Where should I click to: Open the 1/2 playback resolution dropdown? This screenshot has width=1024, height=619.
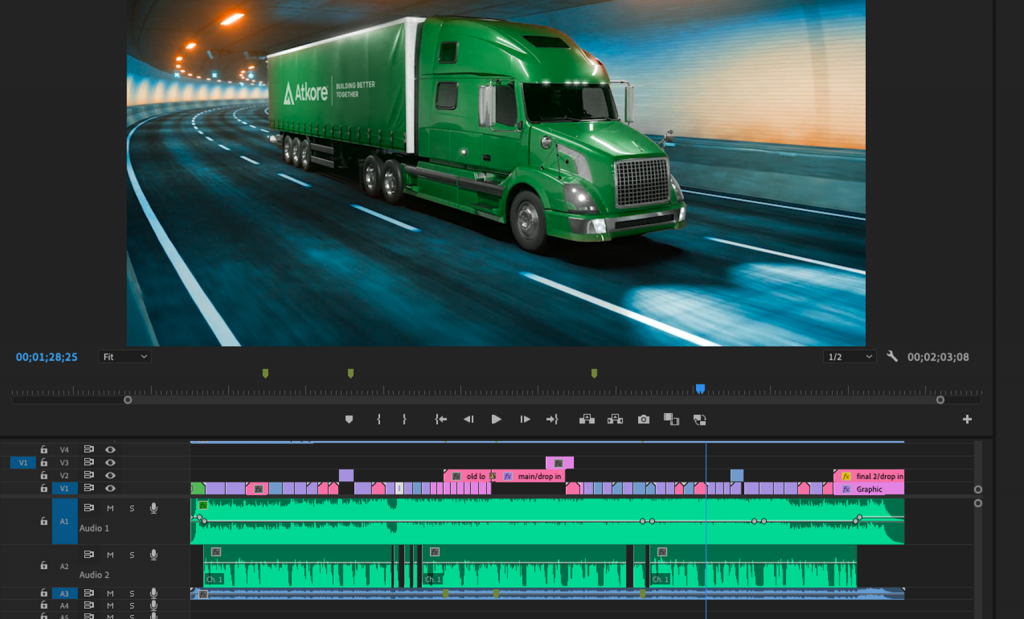pos(849,357)
